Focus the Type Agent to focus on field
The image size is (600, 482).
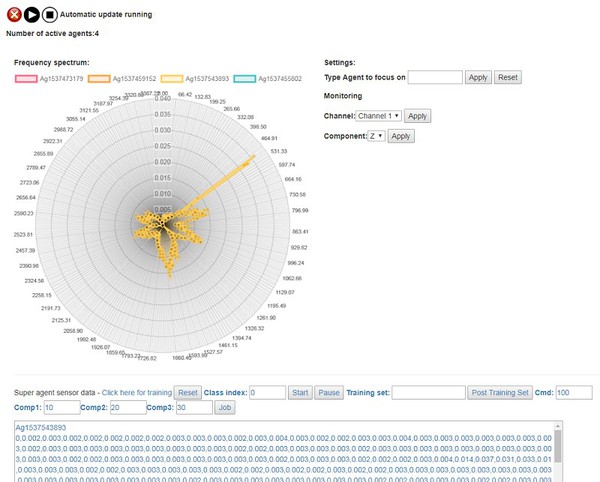pyautogui.click(x=435, y=77)
